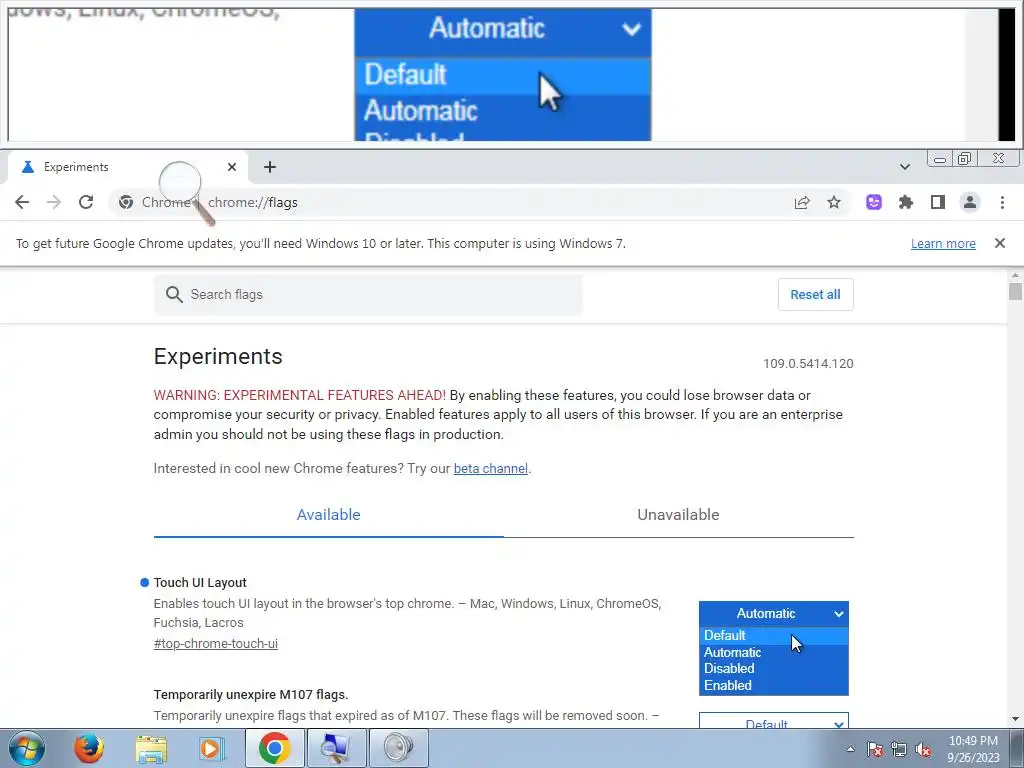Show hidden system tray icons
Viewport: 1024px width, 768px height.
(x=850, y=749)
